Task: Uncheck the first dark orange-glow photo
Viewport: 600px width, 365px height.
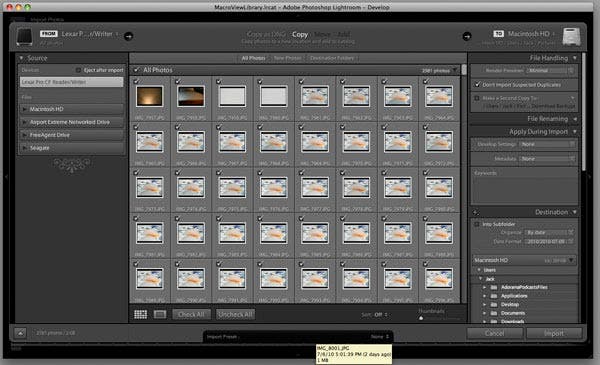Action: 136,81
